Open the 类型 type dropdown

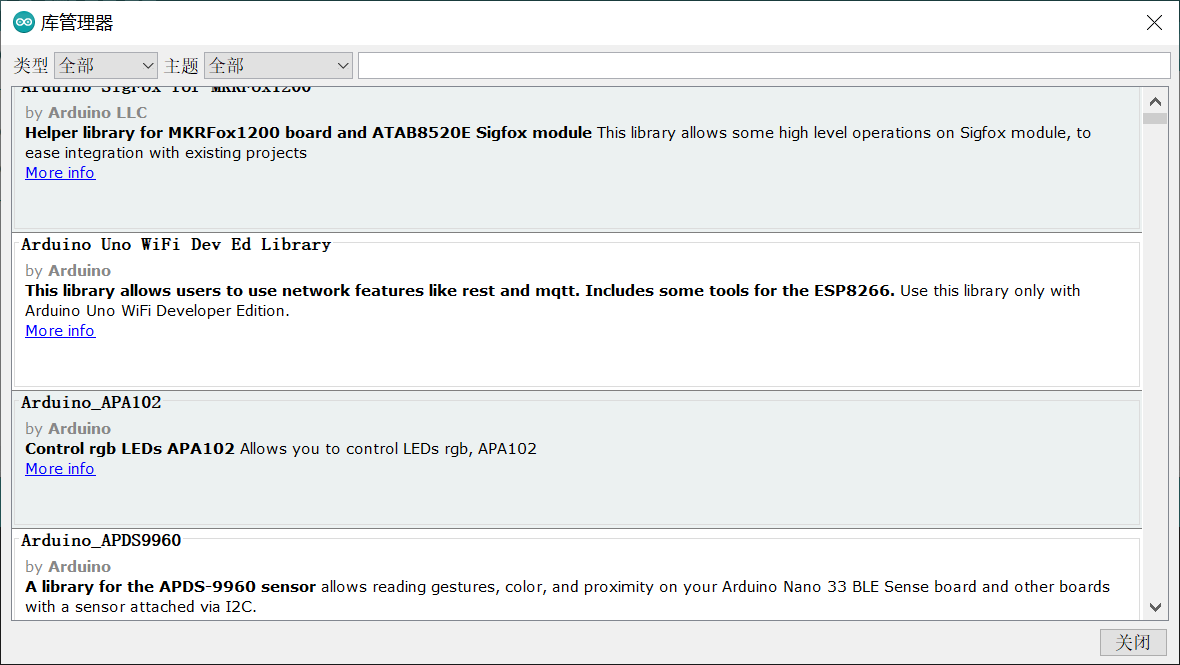(x=105, y=65)
